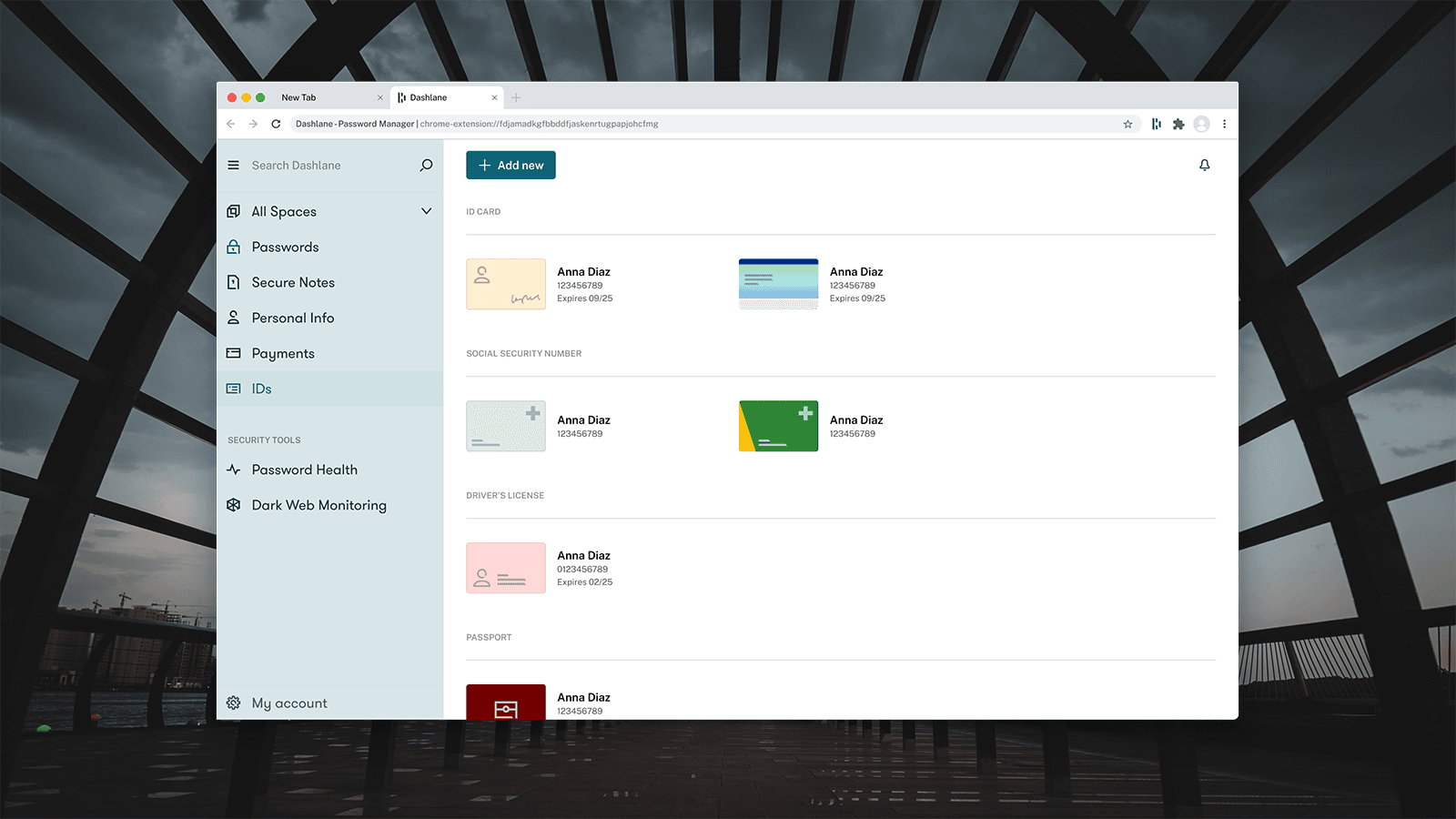This screenshot has width=1456, height=819.
Task: Click the notifications bell icon
Action: (1204, 166)
